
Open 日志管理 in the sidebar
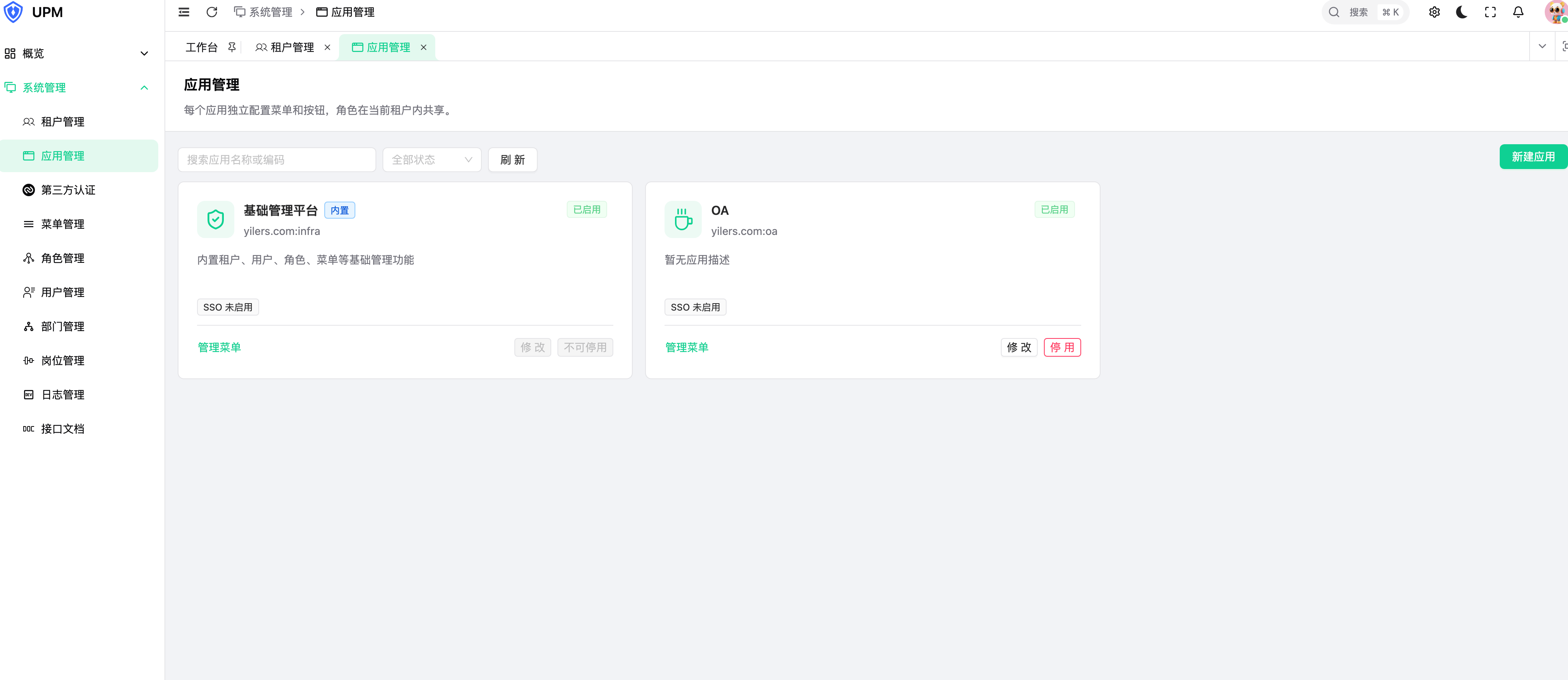tap(79, 394)
